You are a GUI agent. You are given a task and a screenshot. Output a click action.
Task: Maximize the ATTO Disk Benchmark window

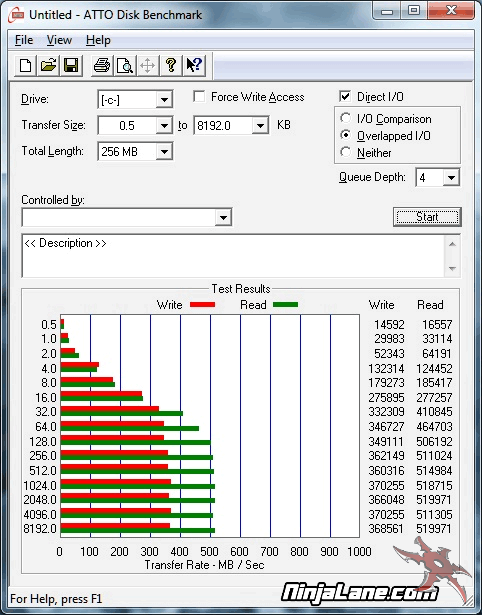(414, 11)
